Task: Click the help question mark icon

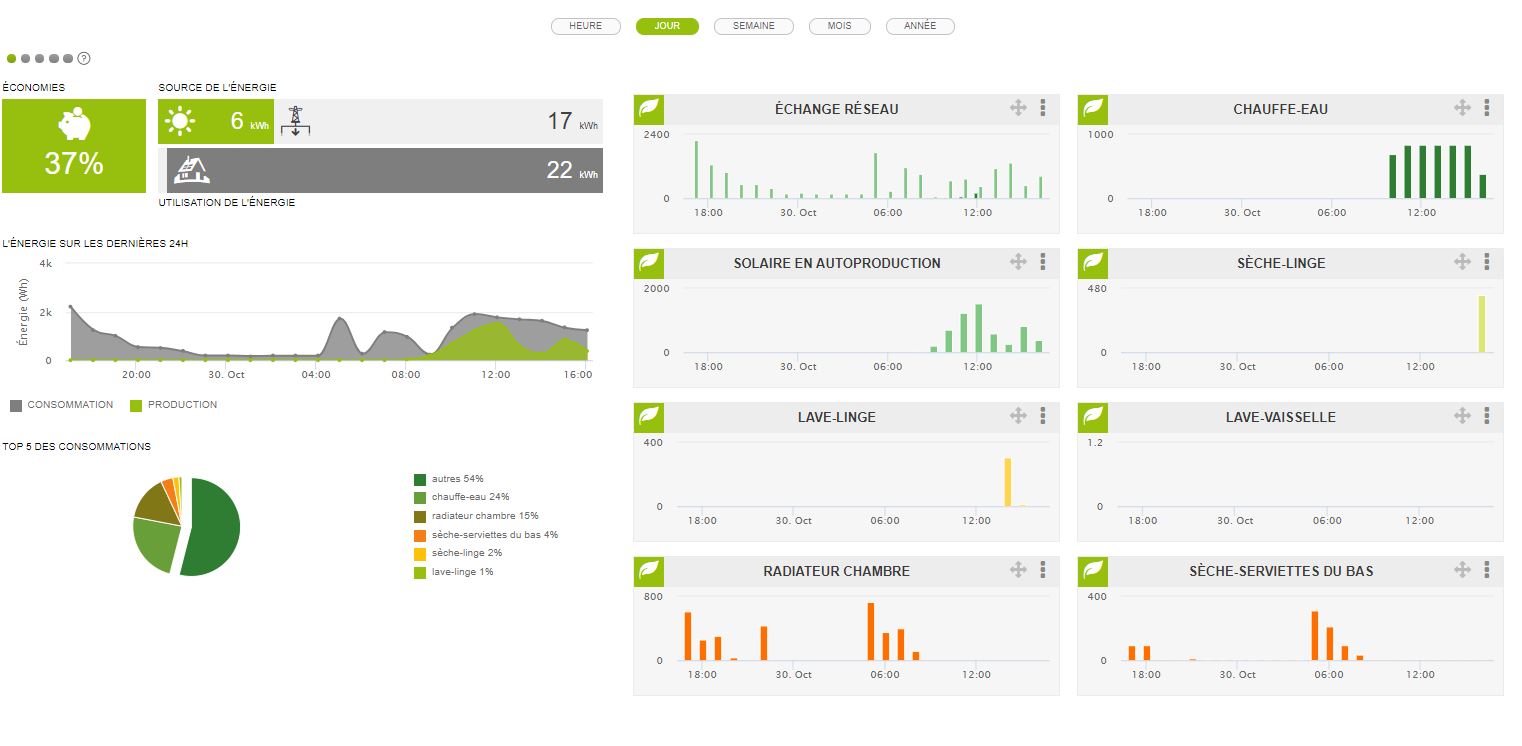Action: 84,59
